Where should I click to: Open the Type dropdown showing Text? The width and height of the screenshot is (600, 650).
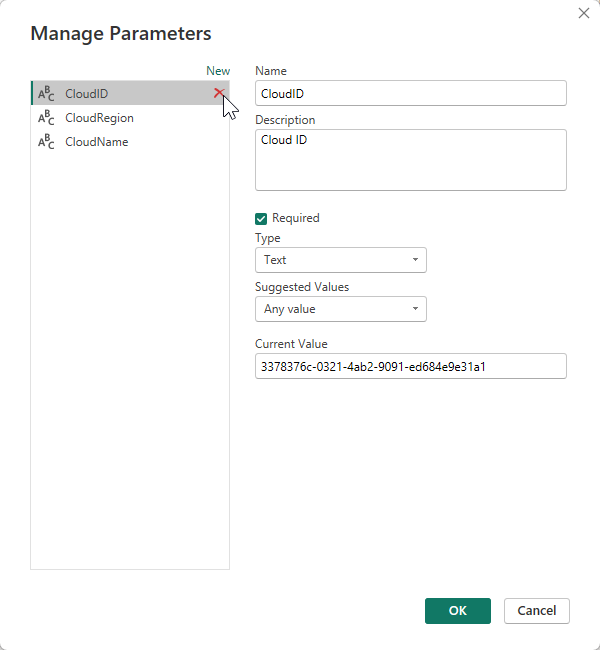pyautogui.click(x=340, y=260)
